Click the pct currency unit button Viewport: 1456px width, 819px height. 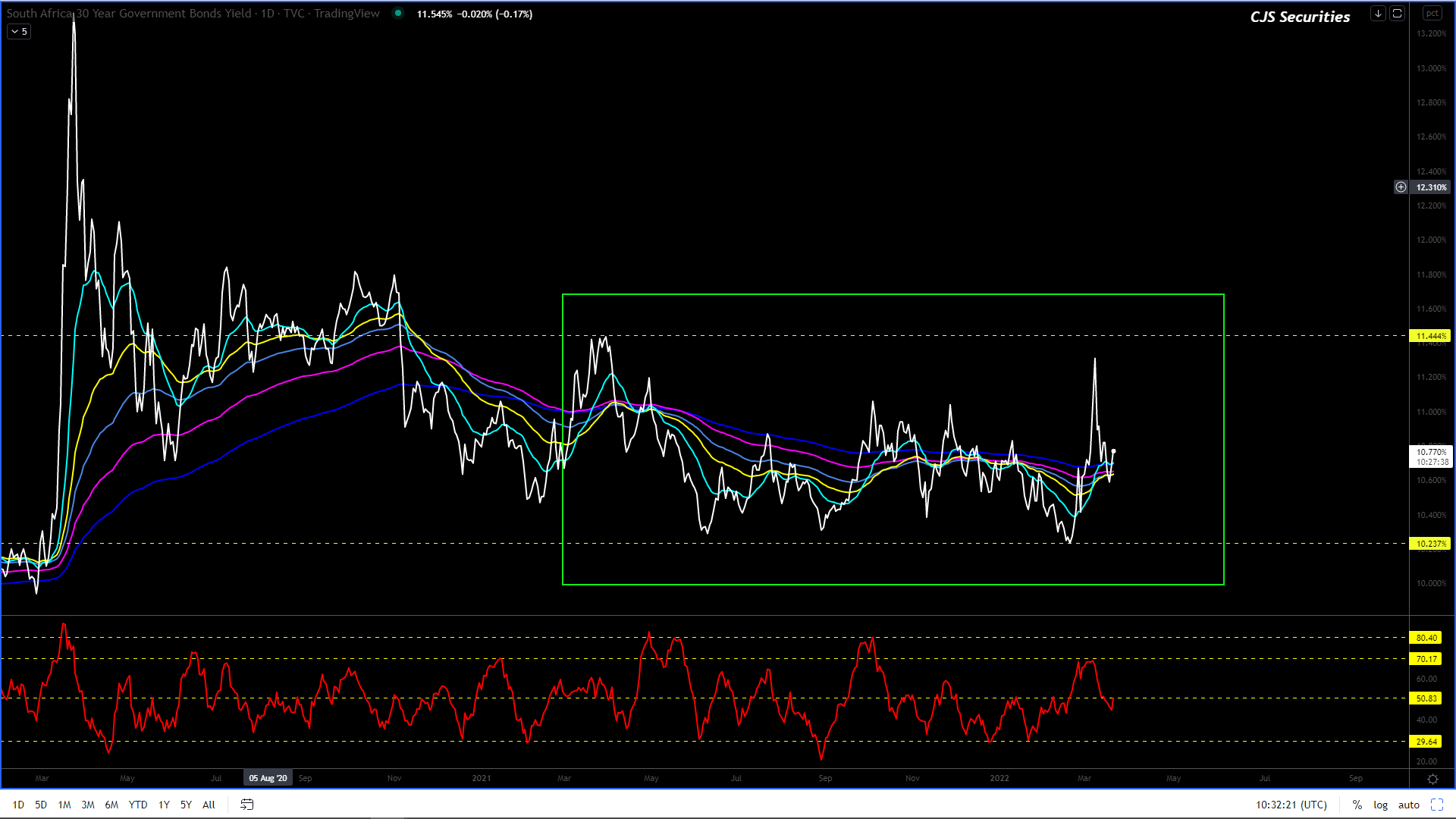click(x=1432, y=13)
